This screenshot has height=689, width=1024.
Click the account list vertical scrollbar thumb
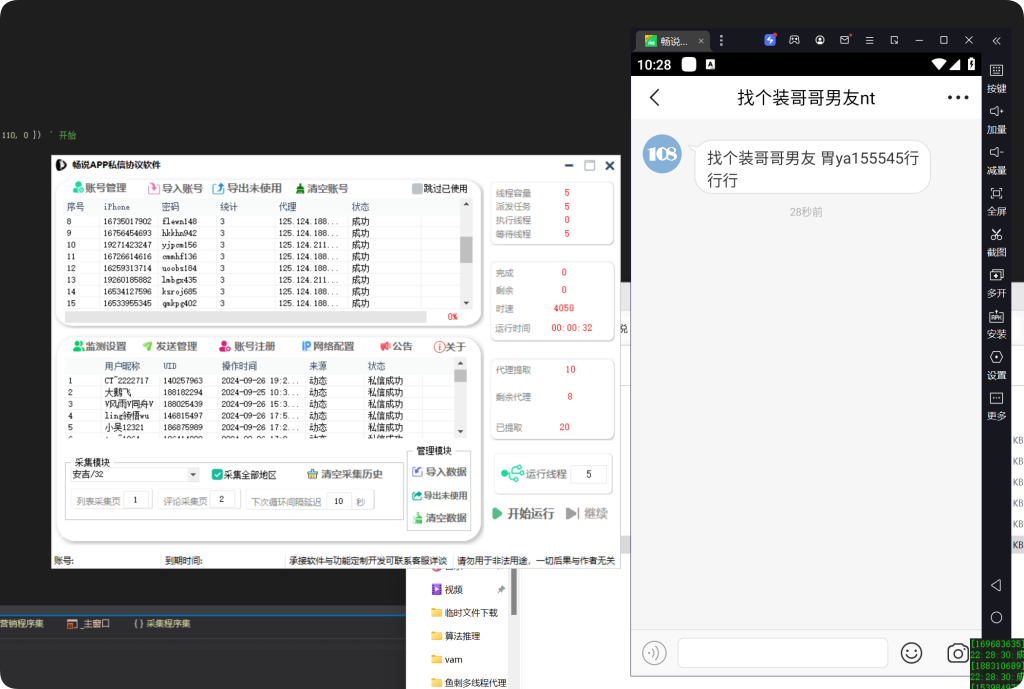(466, 249)
